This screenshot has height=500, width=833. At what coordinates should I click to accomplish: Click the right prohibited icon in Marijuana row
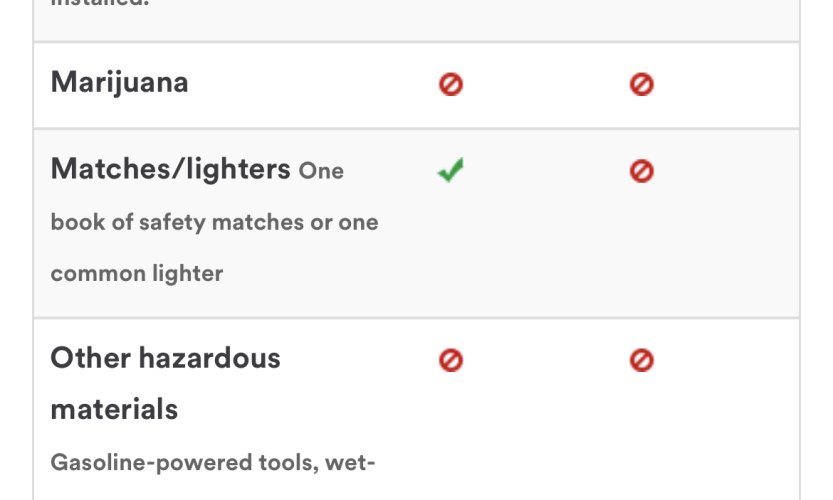641,84
